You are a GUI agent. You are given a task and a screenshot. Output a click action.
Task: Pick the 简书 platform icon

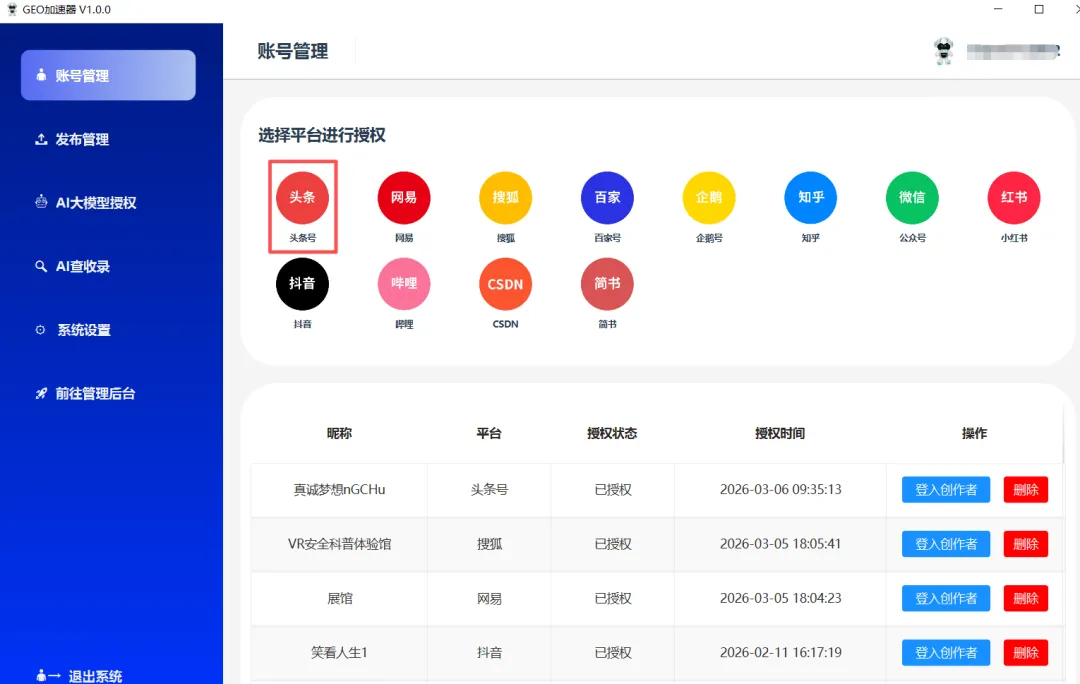pyautogui.click(x=607, y=284)
